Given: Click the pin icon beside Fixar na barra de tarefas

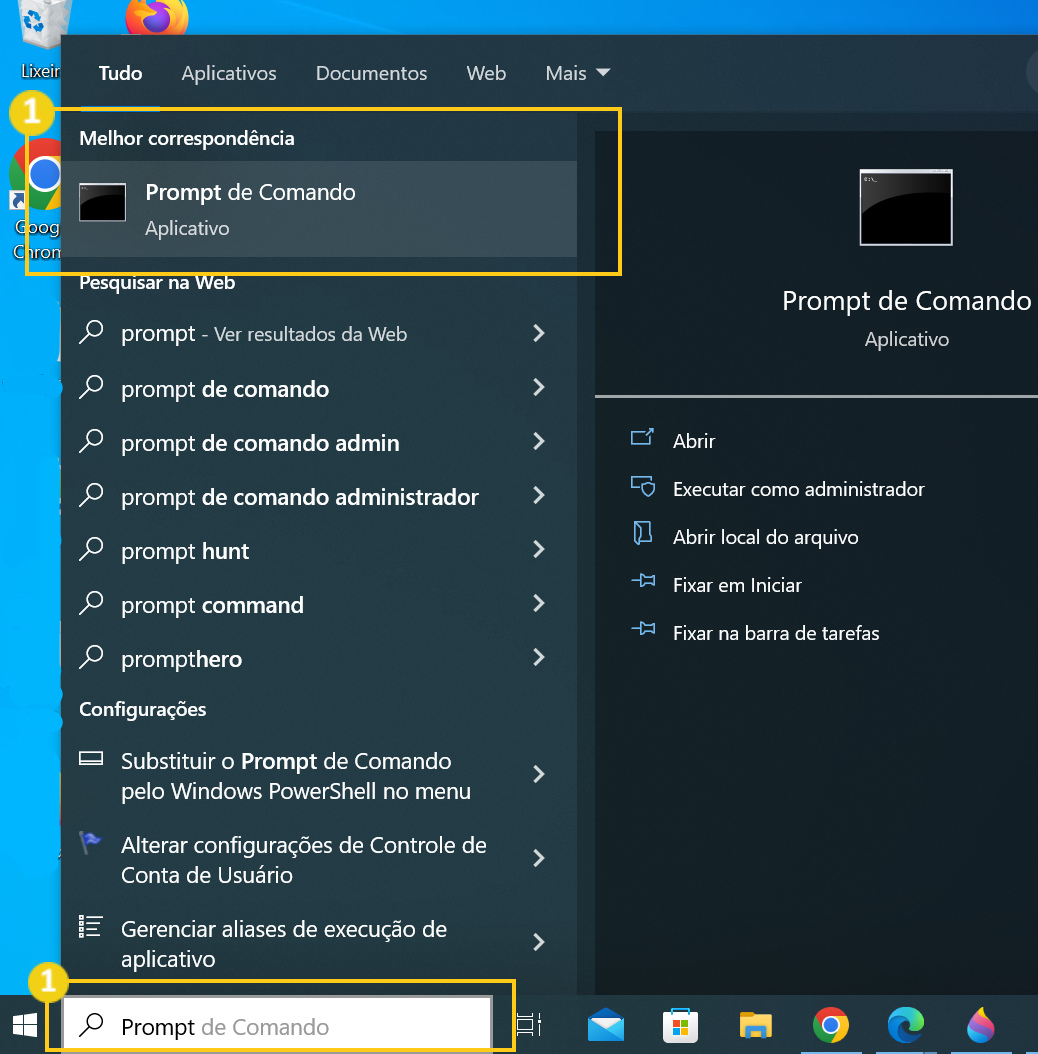Looking at the screenshot, I should (643, 629).
